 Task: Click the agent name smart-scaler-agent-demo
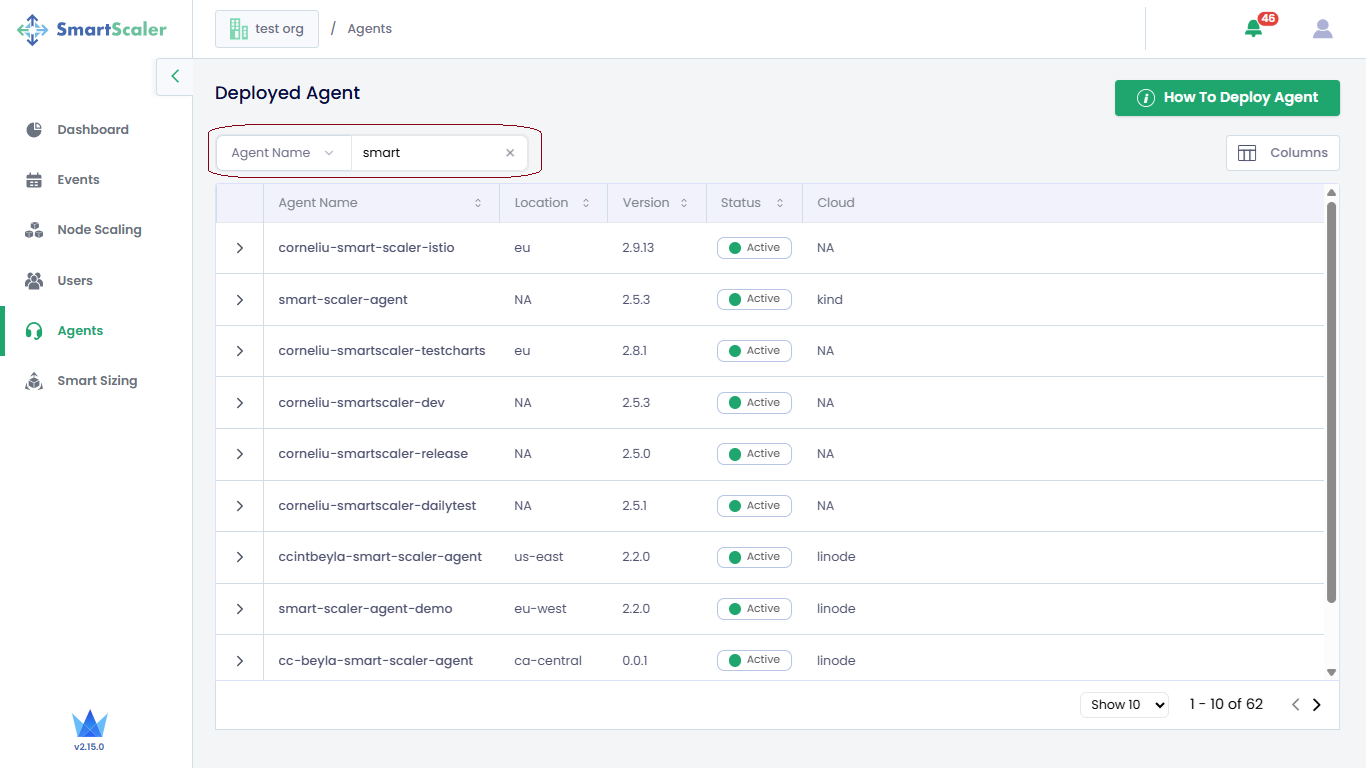point(365,609)
